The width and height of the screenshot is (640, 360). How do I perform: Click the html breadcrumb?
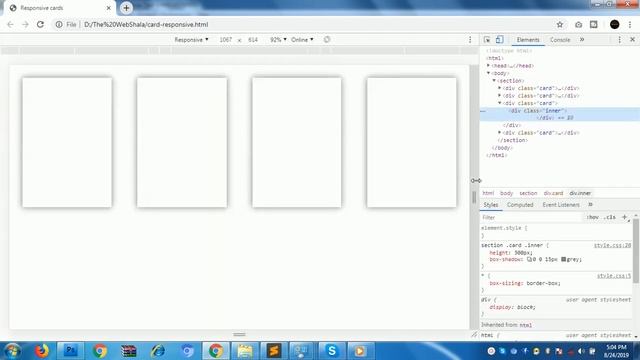(488, 193)
